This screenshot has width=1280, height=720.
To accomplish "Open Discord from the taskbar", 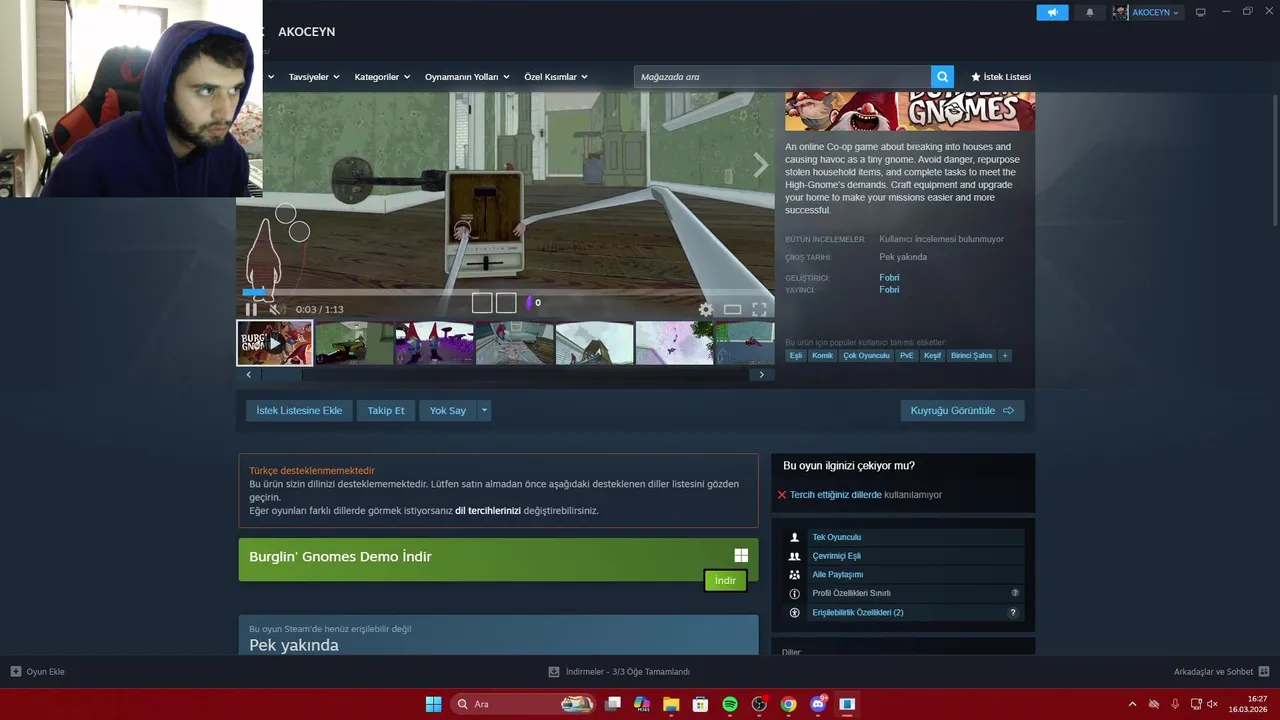I will [x=818, y=704].
